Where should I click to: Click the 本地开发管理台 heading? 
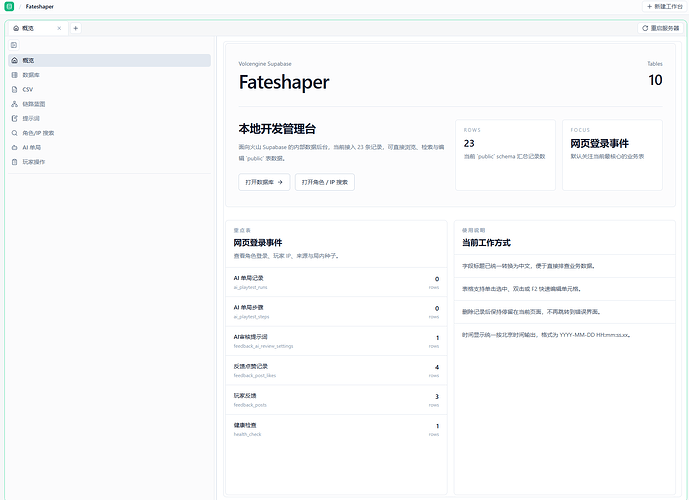[x=277, y=129]
